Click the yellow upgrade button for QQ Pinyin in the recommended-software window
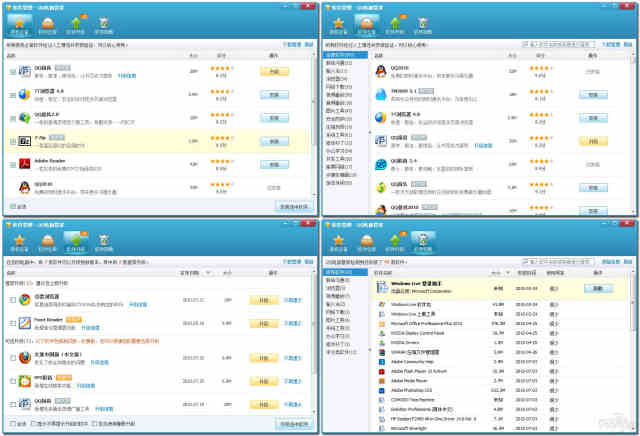 point(274,72)
